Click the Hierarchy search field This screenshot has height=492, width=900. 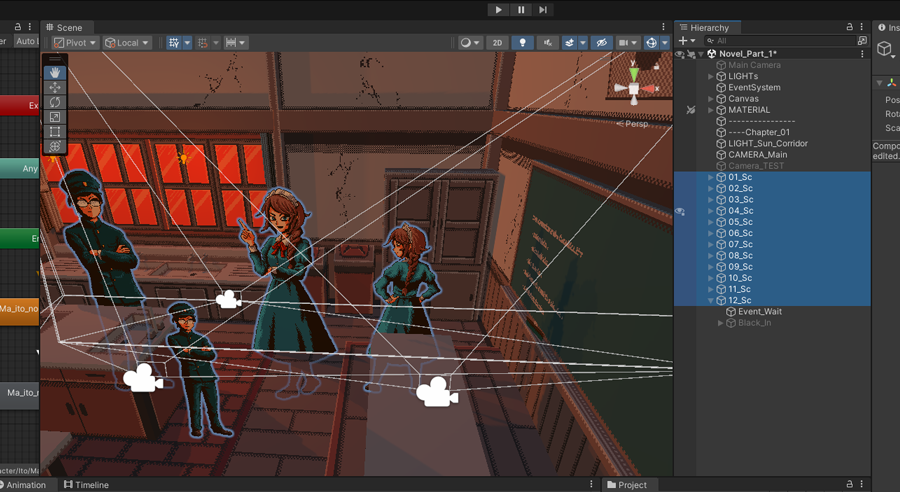pos(780,41)
